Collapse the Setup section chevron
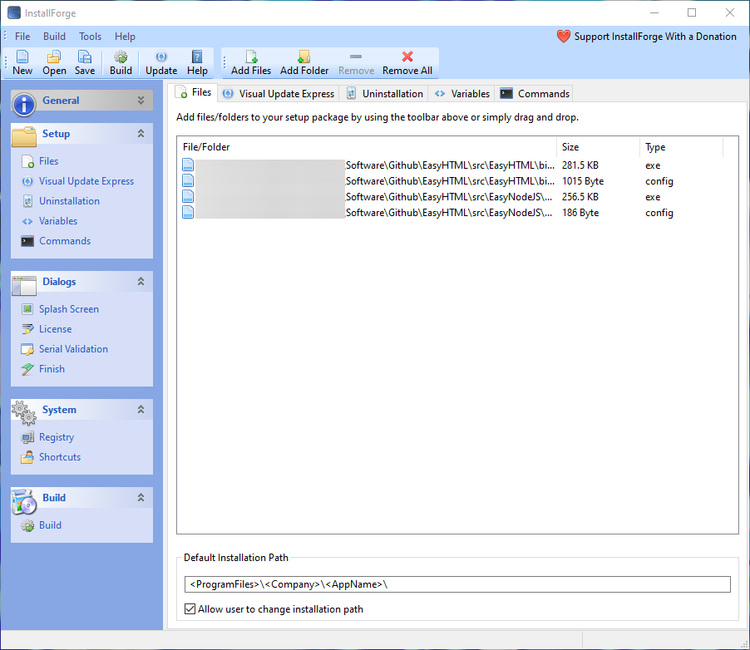 pyautogui.click(x=141, y=133)
